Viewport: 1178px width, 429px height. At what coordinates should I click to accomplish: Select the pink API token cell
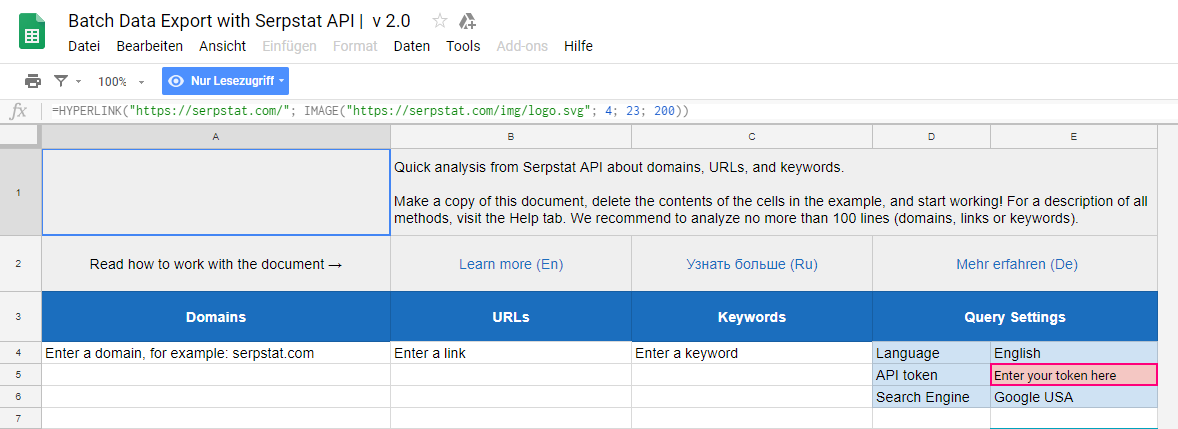[1074, 375]
